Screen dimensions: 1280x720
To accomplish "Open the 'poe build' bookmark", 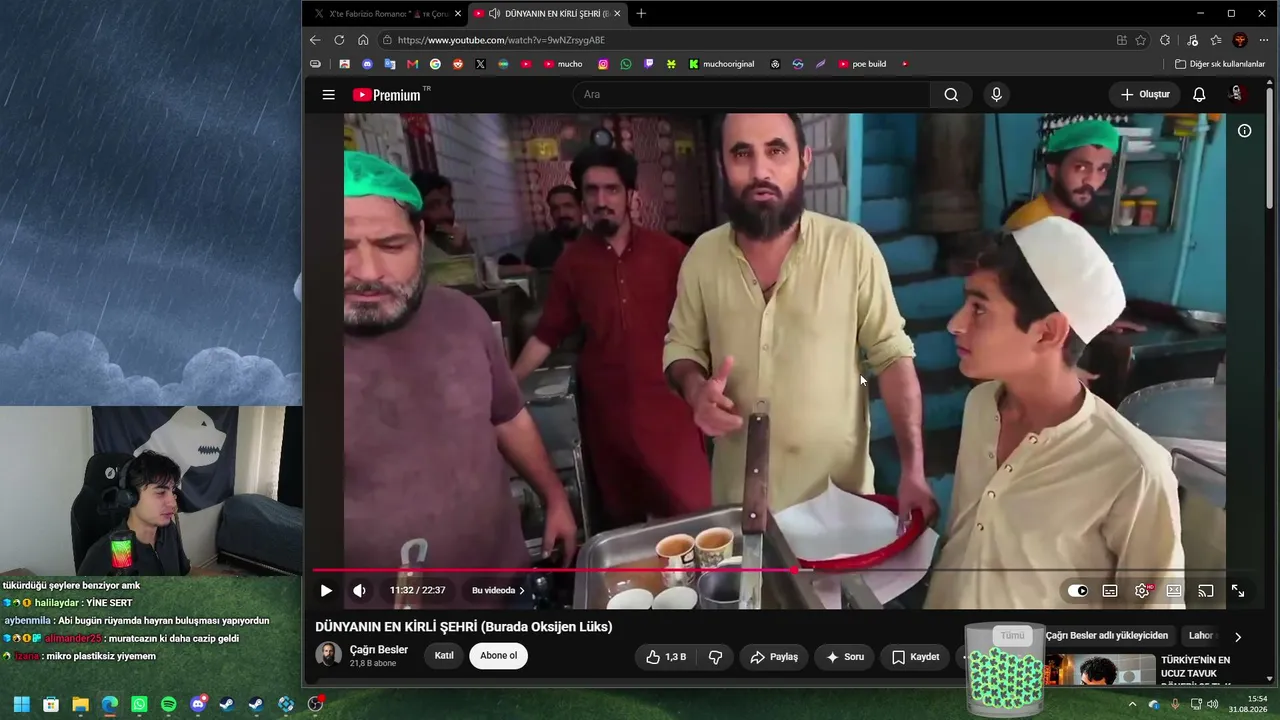I will [x=862, y=64].
